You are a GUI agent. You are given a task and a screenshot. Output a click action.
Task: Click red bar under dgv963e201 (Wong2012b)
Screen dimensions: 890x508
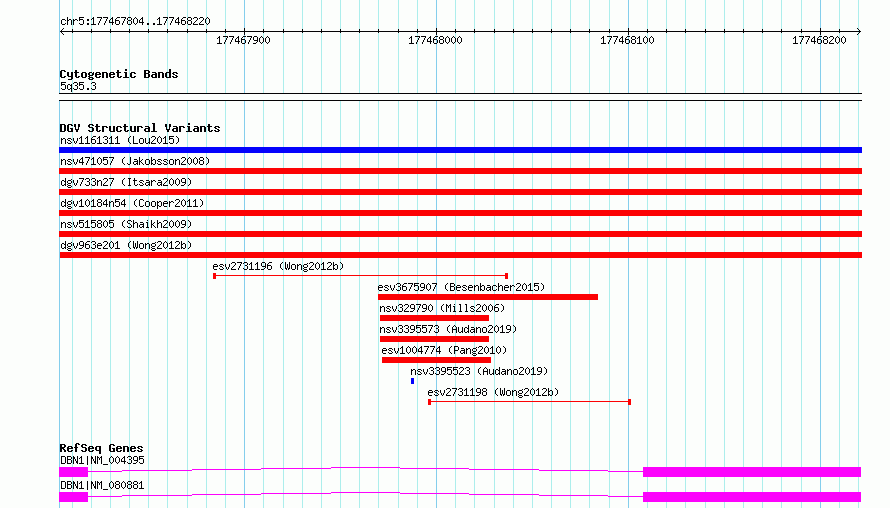tap(460, 255)
